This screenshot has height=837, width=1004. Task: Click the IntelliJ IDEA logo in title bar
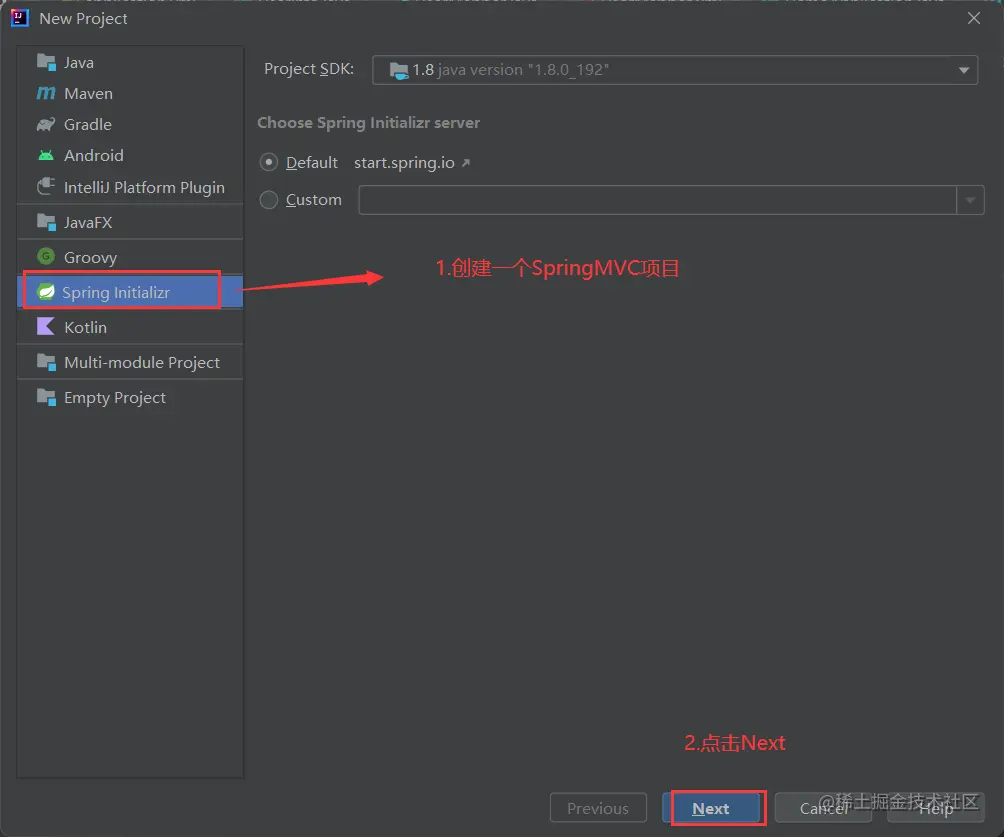pos(20,18)
